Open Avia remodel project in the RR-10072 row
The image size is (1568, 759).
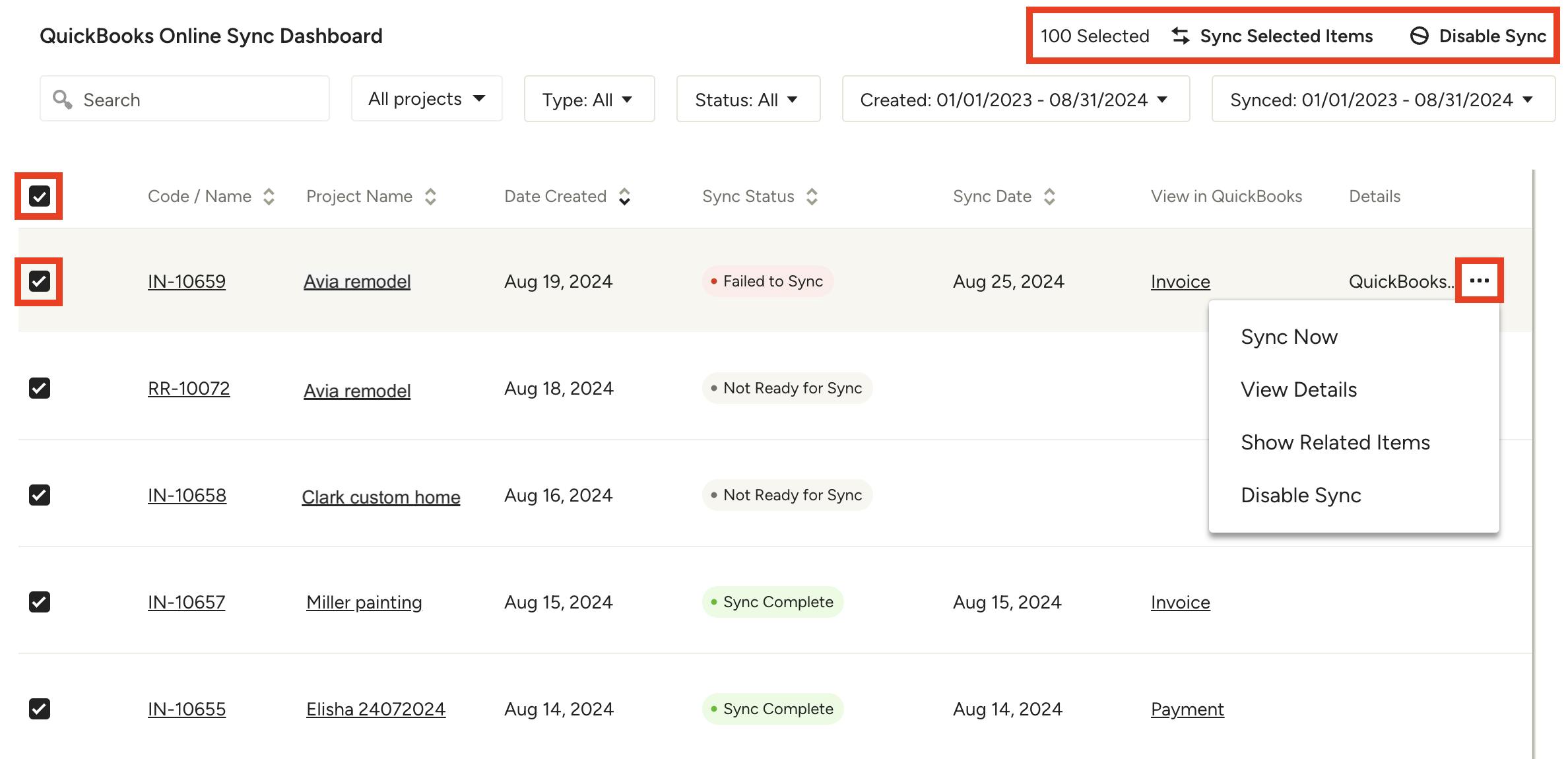point(357,391)
